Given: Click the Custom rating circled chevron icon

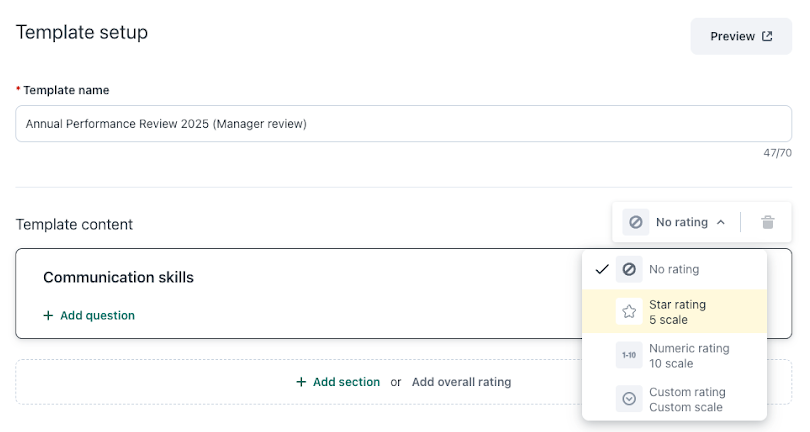Looking at the screenshot, I should (629, 399).
